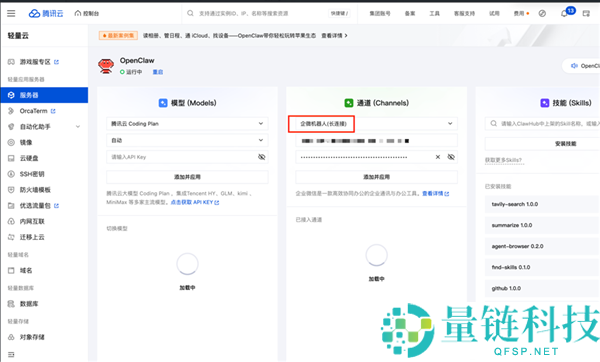Viewport: 600px width, 362px height.
Task: Click the OpenClaw announcement button at right
Action: pos(582,66)
